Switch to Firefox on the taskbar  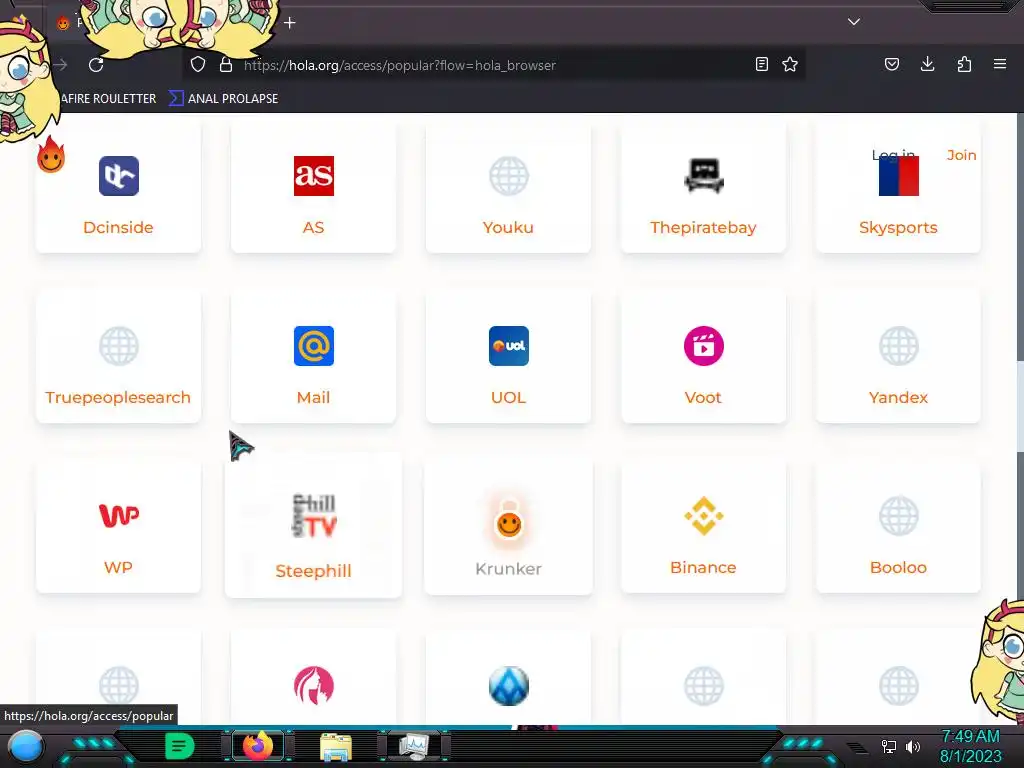258,746
